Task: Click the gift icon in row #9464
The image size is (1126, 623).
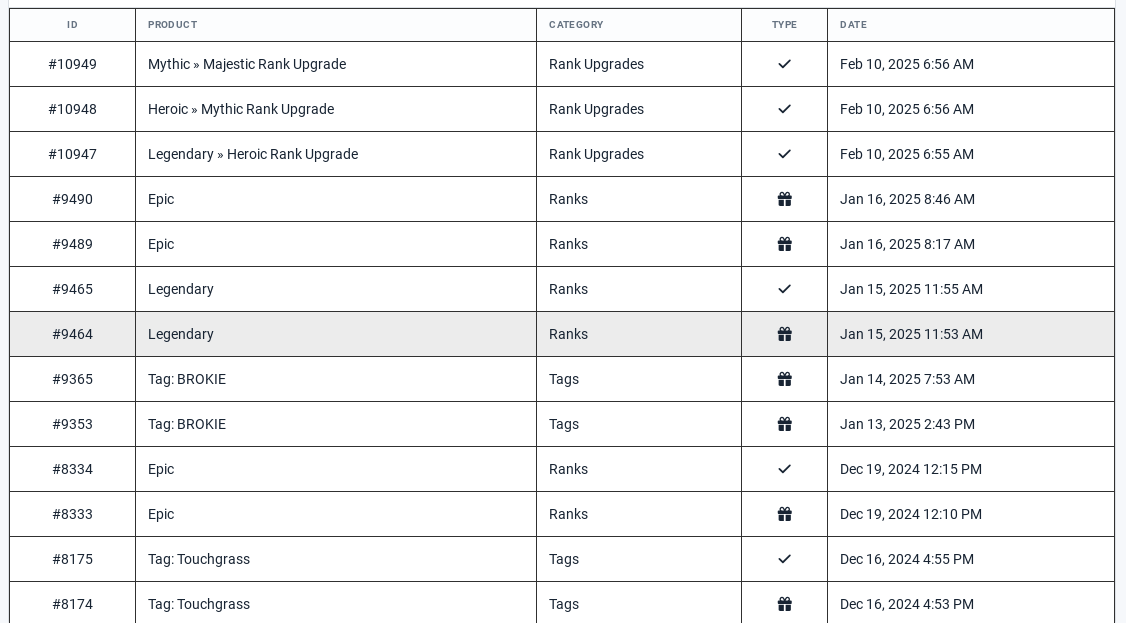Action: 784,334
